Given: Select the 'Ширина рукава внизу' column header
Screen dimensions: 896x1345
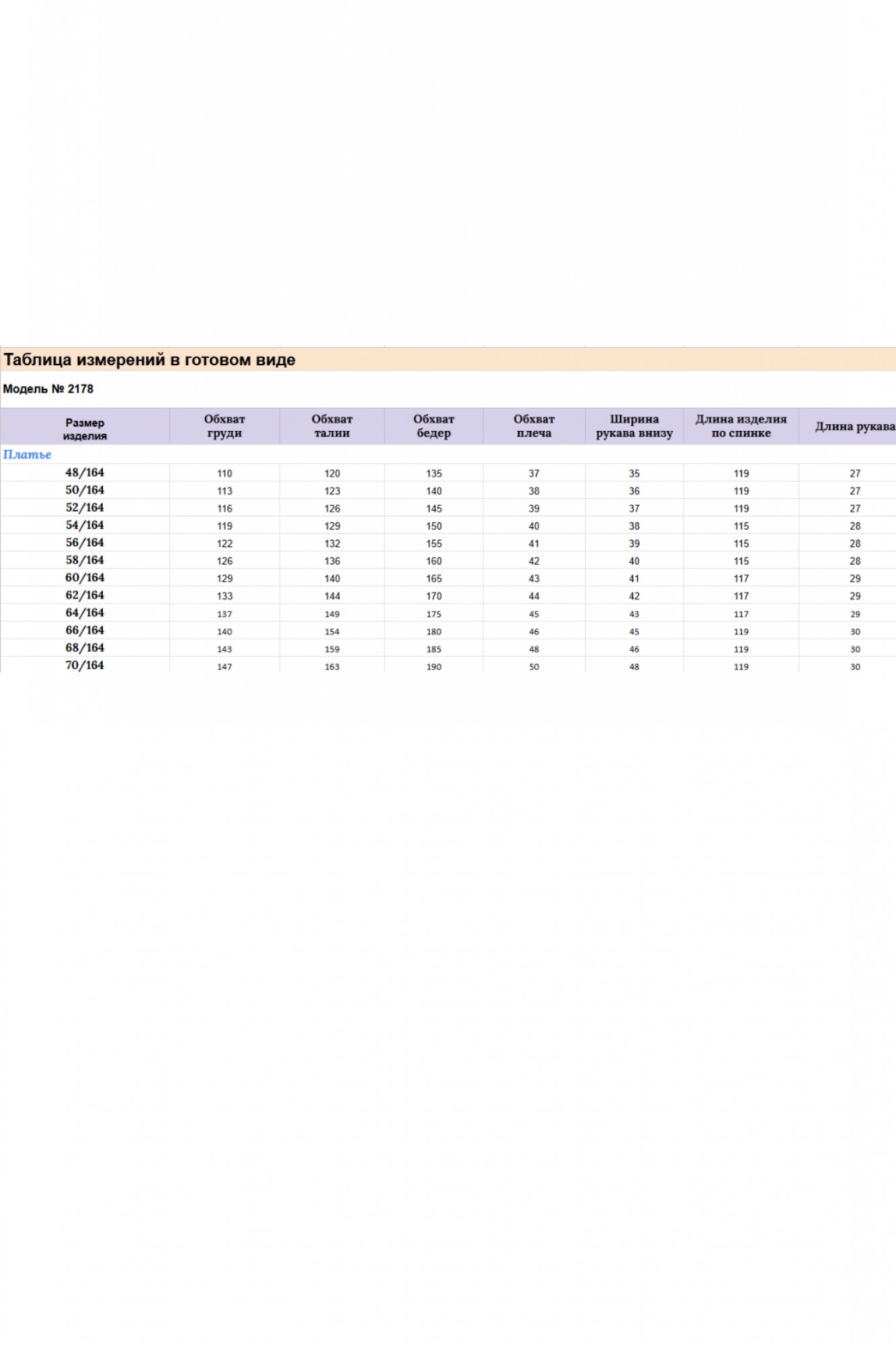Looking at the screenshot, I should pos(634,426).
